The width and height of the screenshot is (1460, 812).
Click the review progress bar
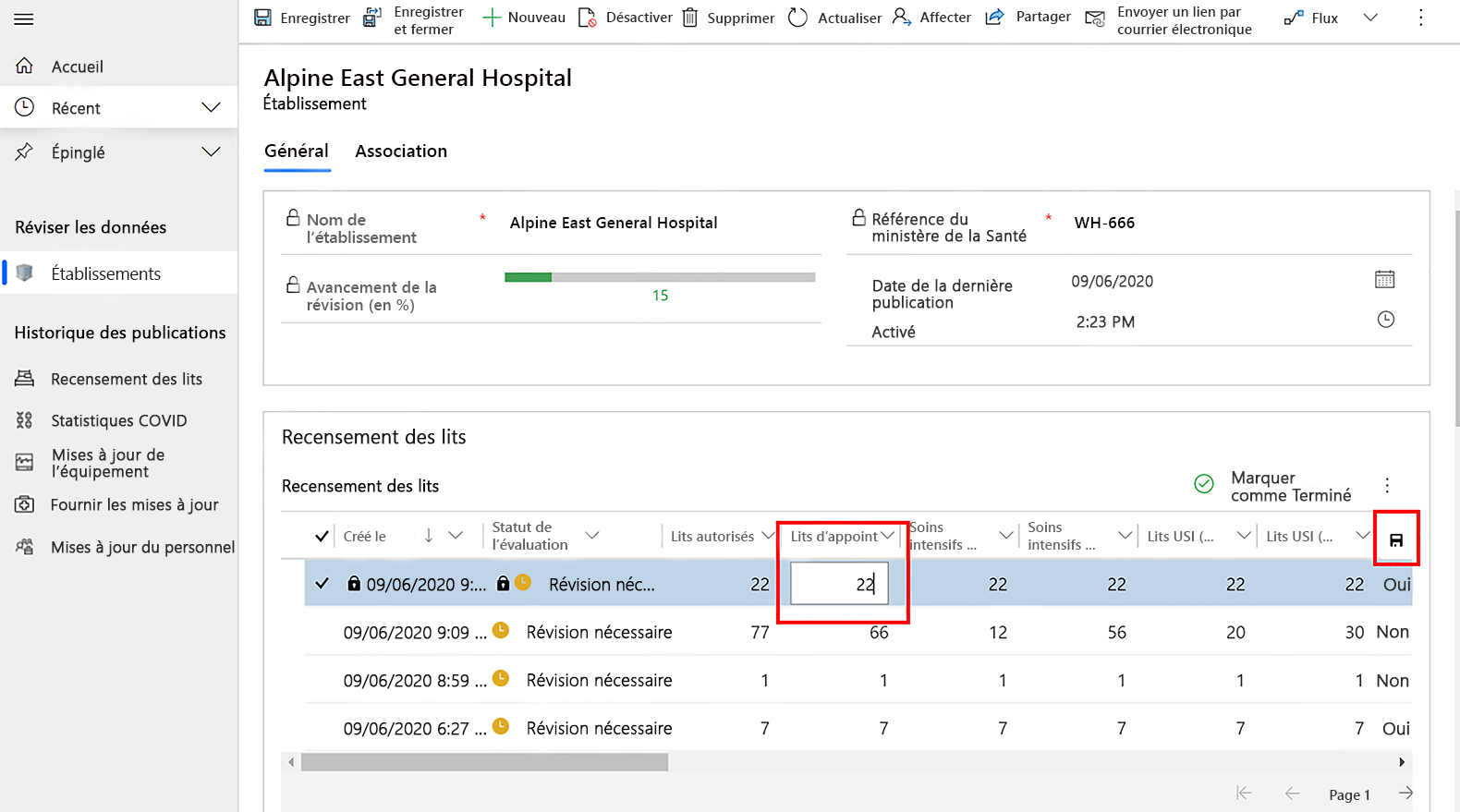coord(660,277)
